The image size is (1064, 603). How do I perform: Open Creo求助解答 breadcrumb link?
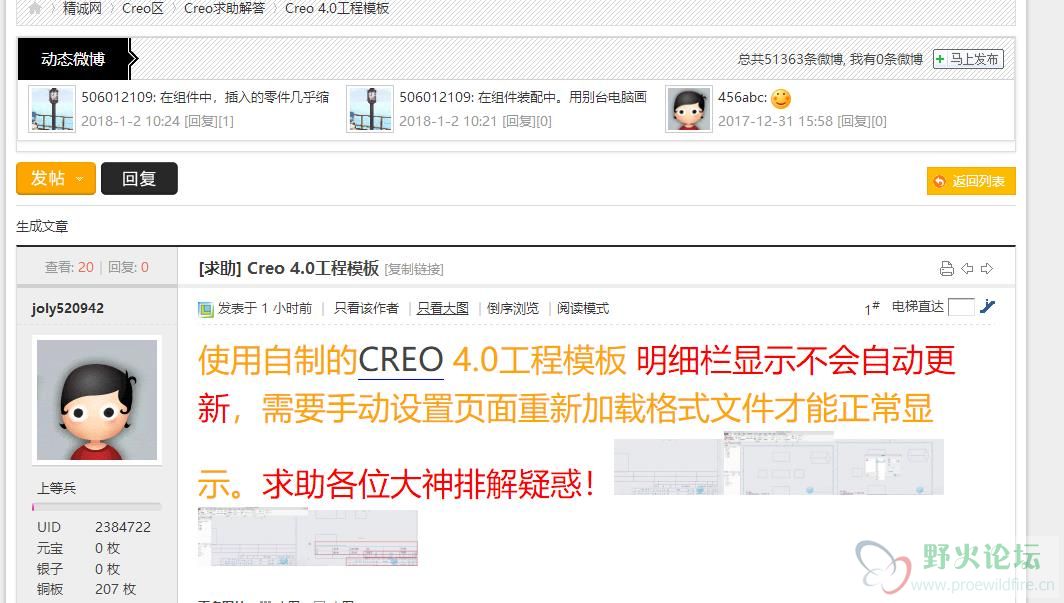[x=225, y=8]
